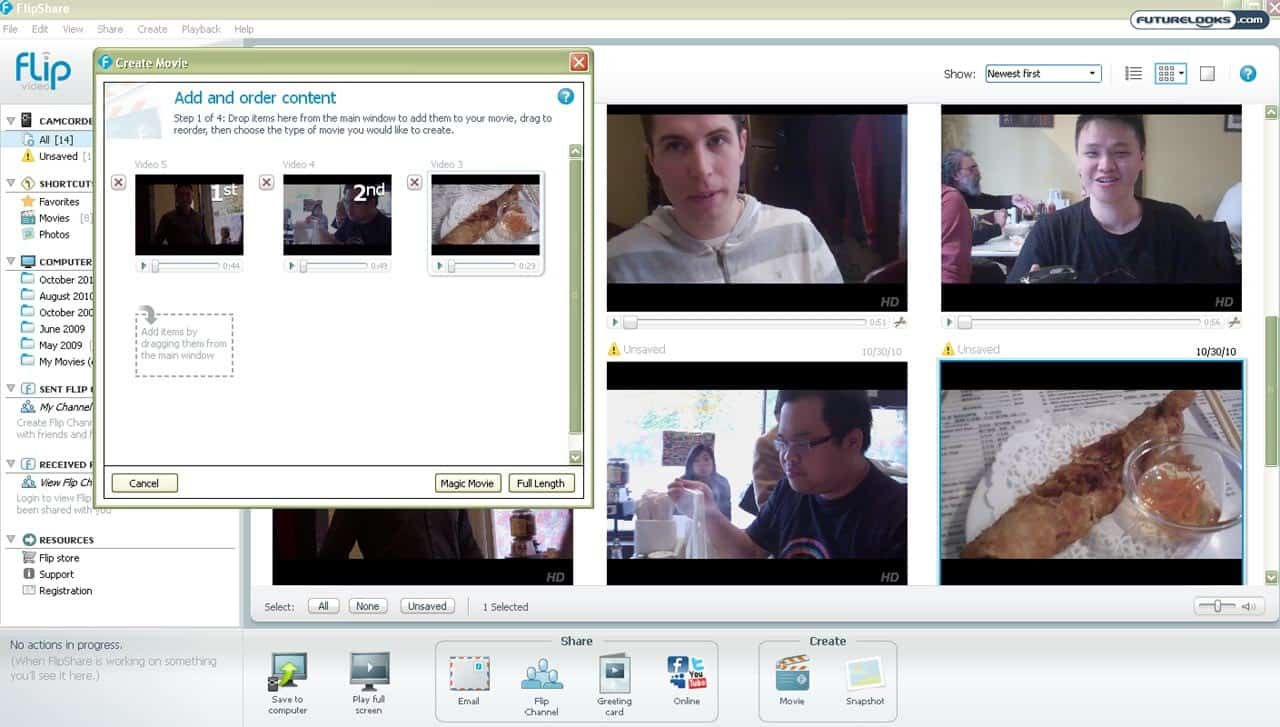Click the volume slider at bottom right
Screen dimensions: 1280x727
[1216, 606]
